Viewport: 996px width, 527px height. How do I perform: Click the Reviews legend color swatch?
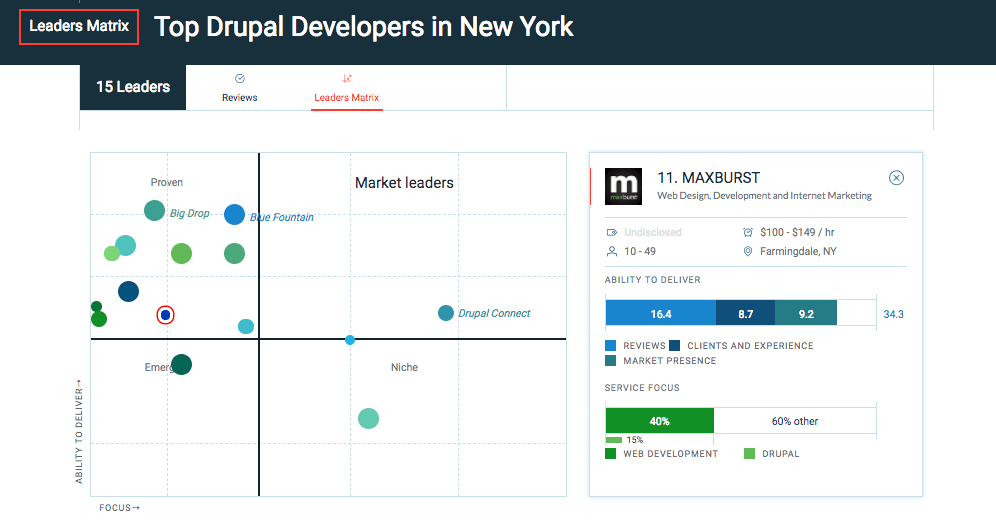610,345
